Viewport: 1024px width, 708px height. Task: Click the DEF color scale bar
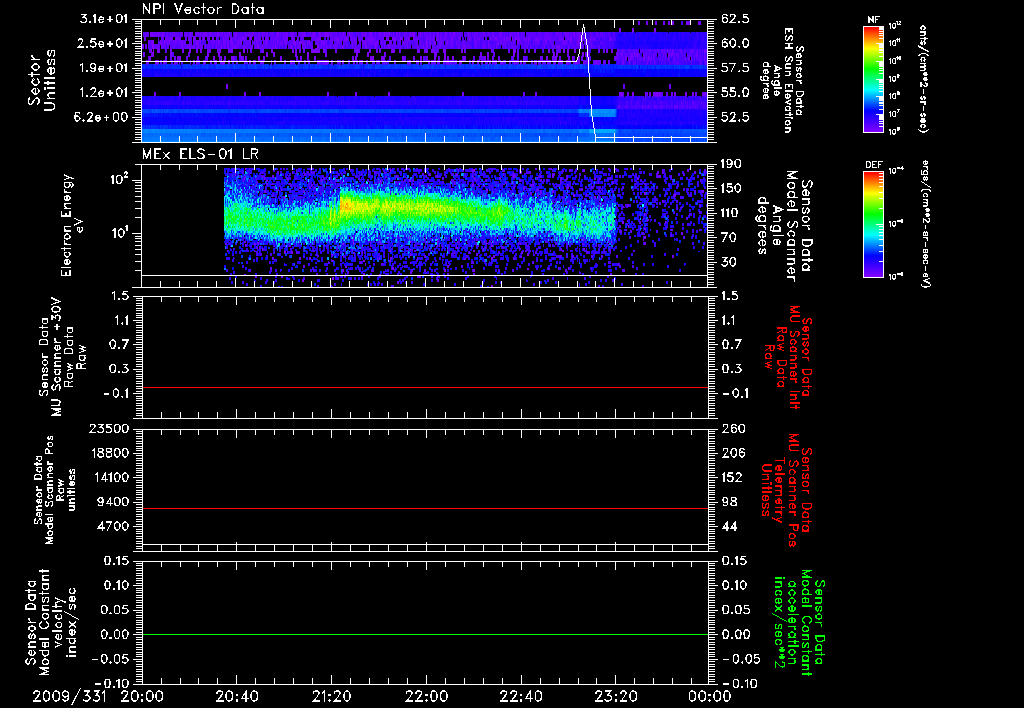coord(873,224)
